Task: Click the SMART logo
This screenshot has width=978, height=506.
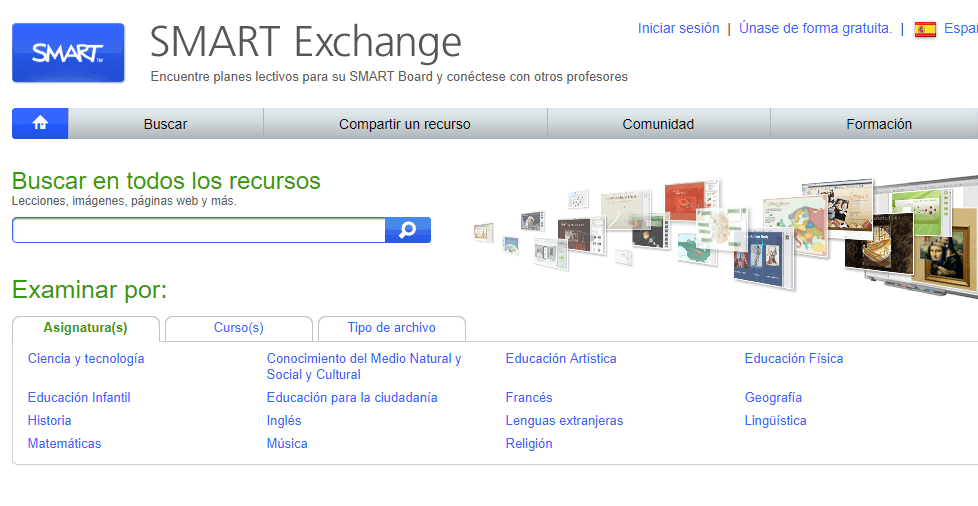Action: (x=68, y=53)
